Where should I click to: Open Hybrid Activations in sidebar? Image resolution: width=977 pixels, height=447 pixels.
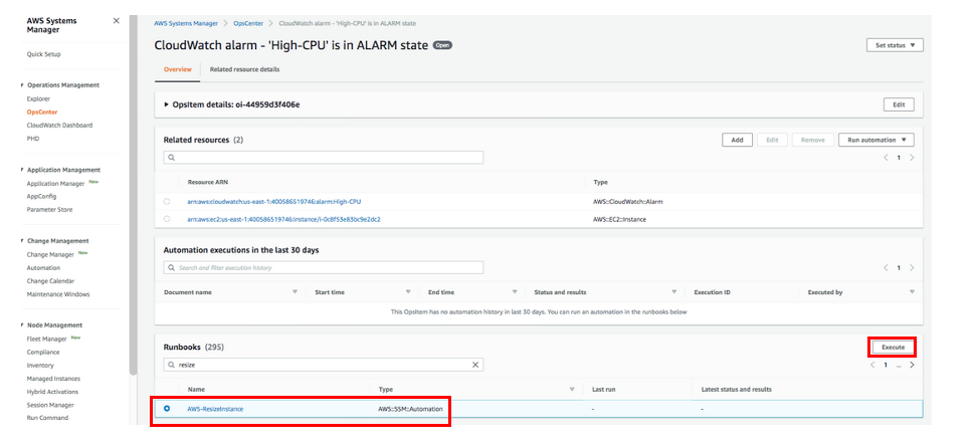[53, 392]
